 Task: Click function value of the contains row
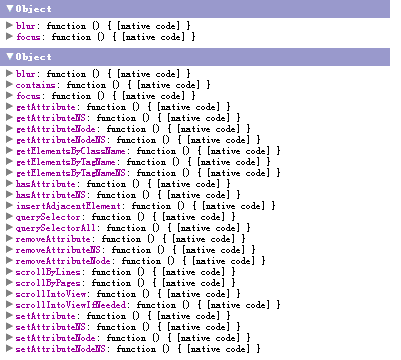(138, 85)
